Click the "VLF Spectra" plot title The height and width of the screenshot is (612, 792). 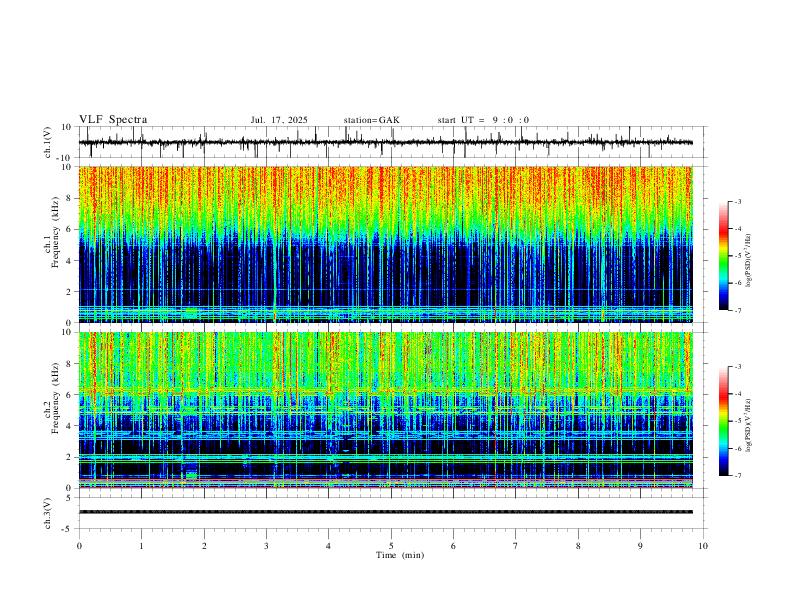(113, 120)
